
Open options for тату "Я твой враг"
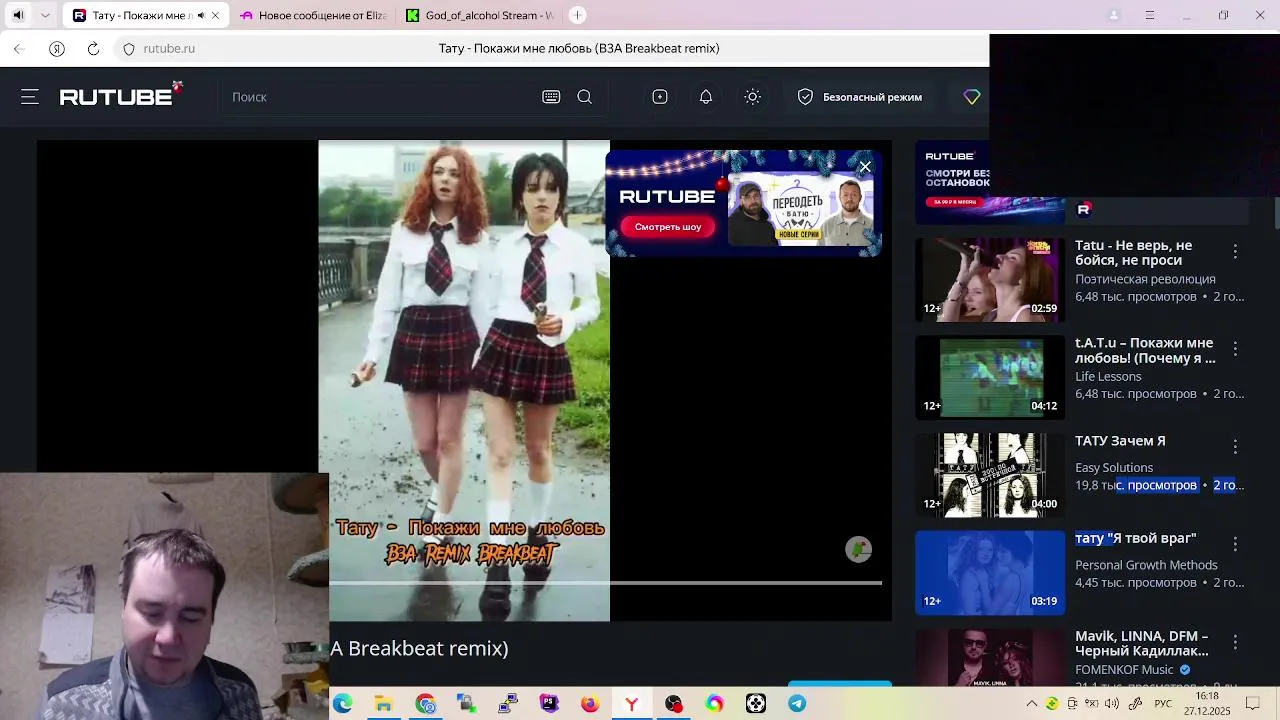coord(1235,544)
